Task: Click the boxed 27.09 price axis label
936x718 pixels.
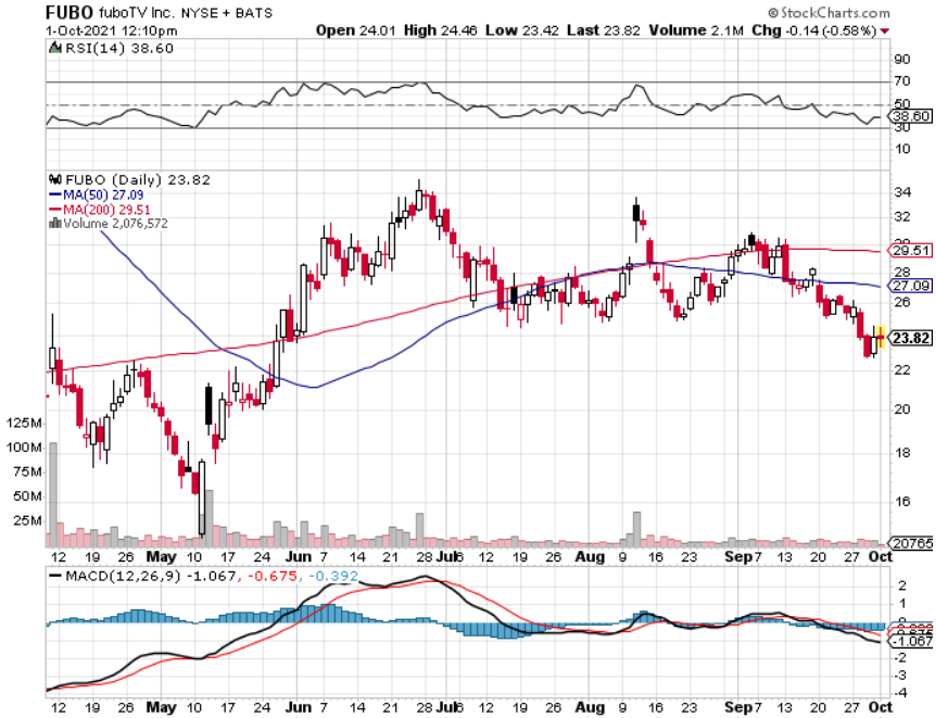Action: (x=912, y=286)
